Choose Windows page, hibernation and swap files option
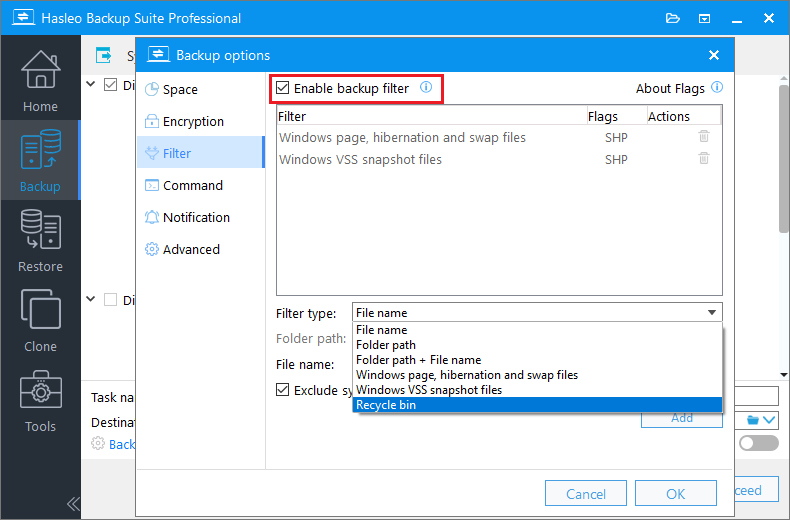This screenshot has width=790, height=520. coord(537,375)
